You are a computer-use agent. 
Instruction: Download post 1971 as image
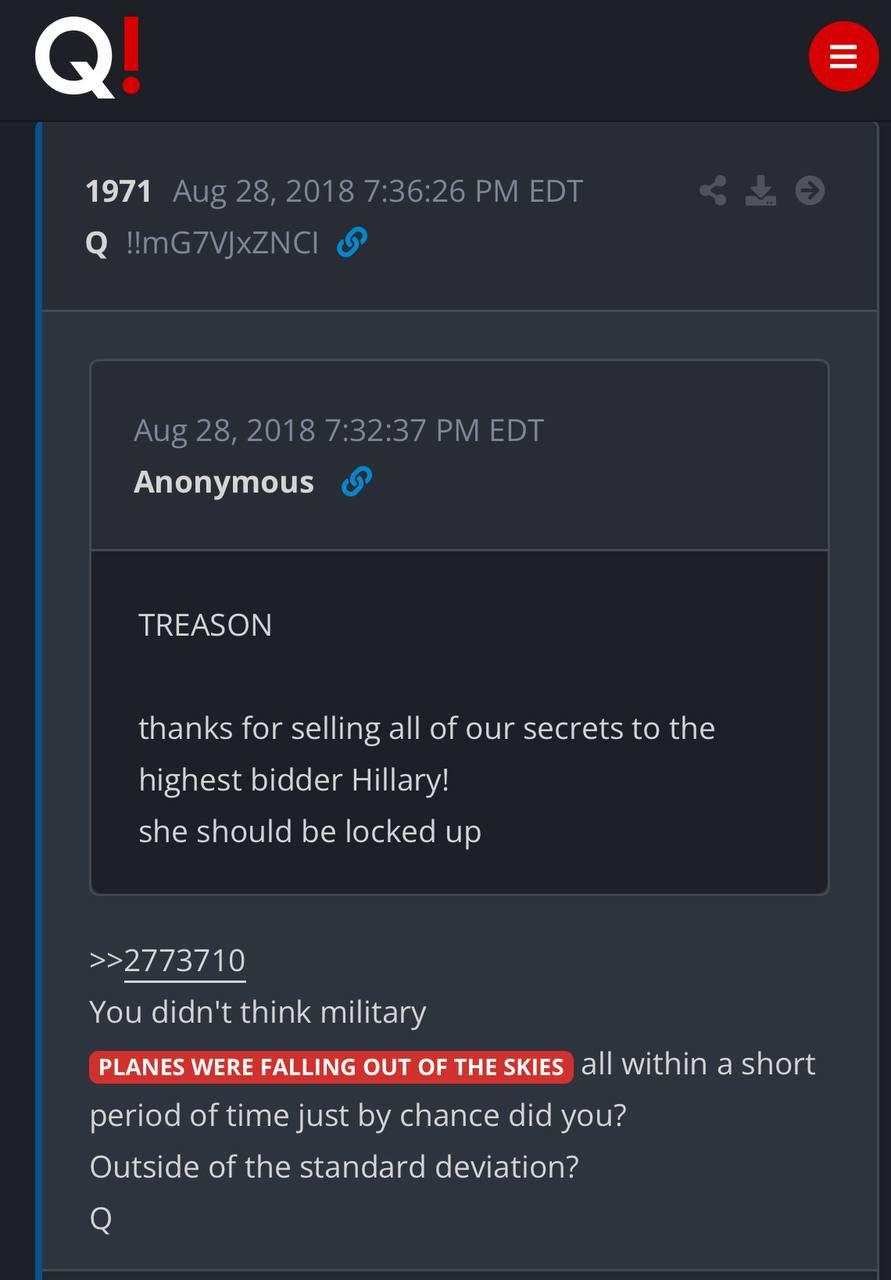(x=761, y=190)
